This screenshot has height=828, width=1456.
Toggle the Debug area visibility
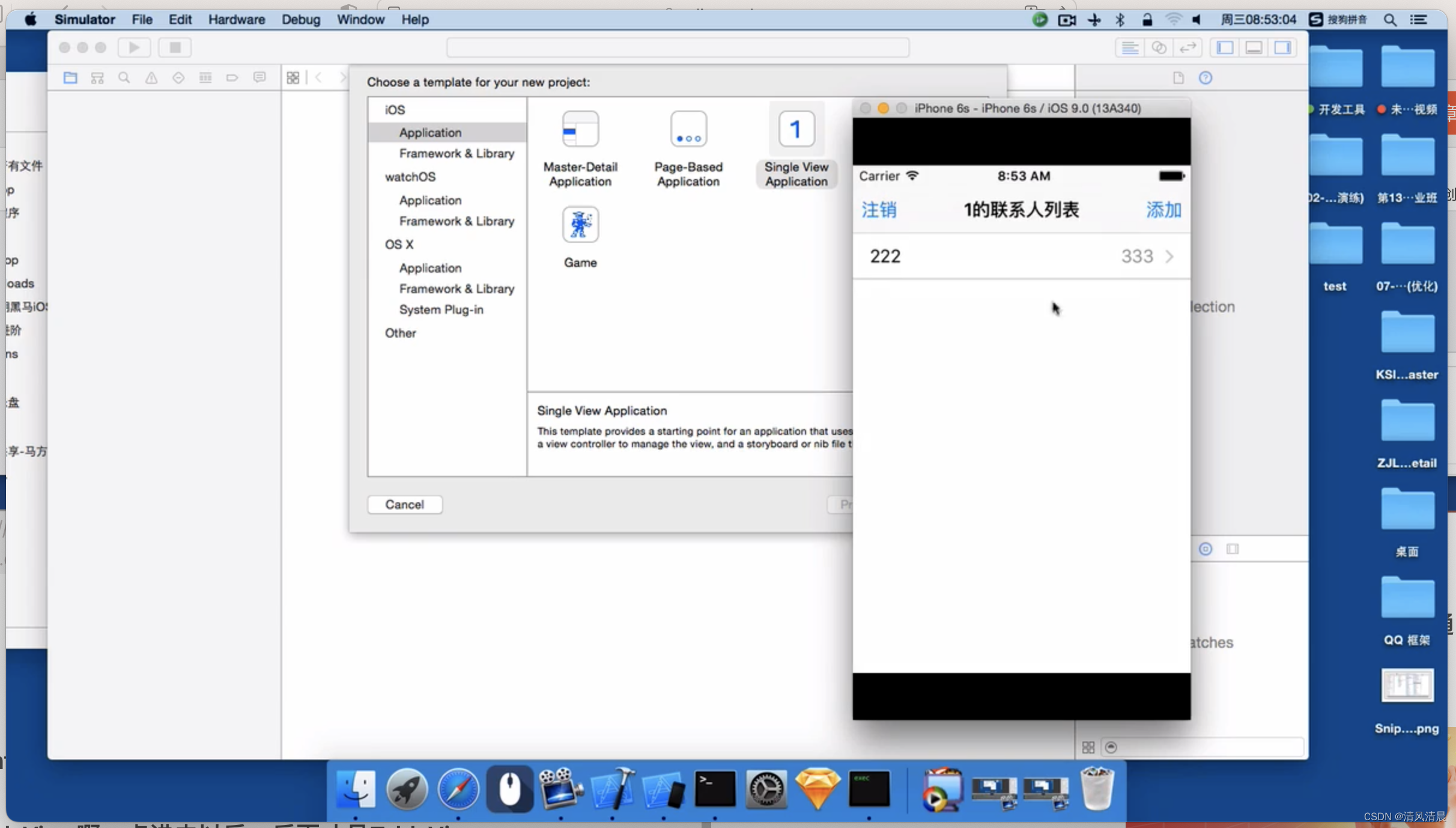1254,47
